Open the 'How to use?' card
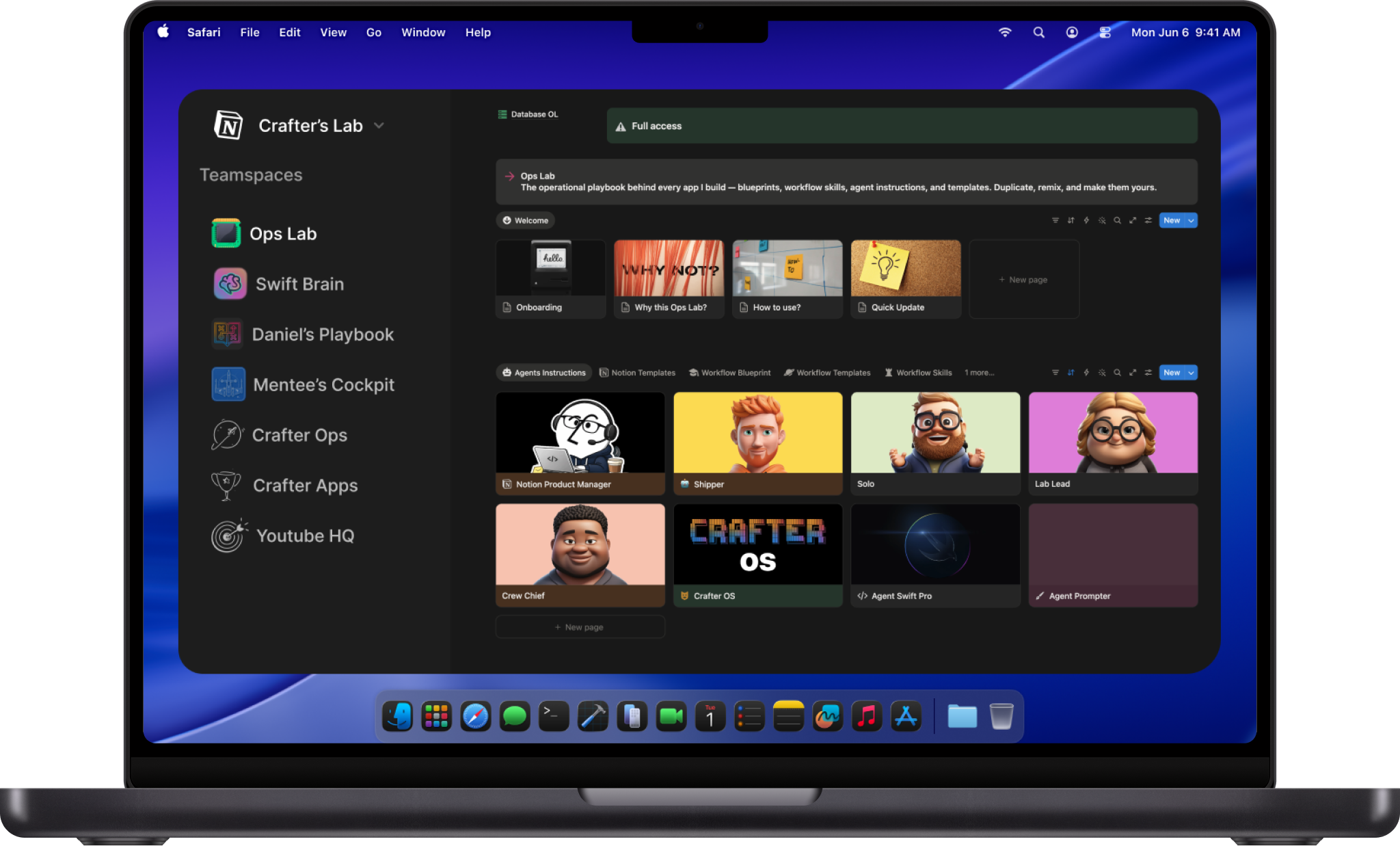Viewport: 1400px width, 846px height. pos(787,279)
